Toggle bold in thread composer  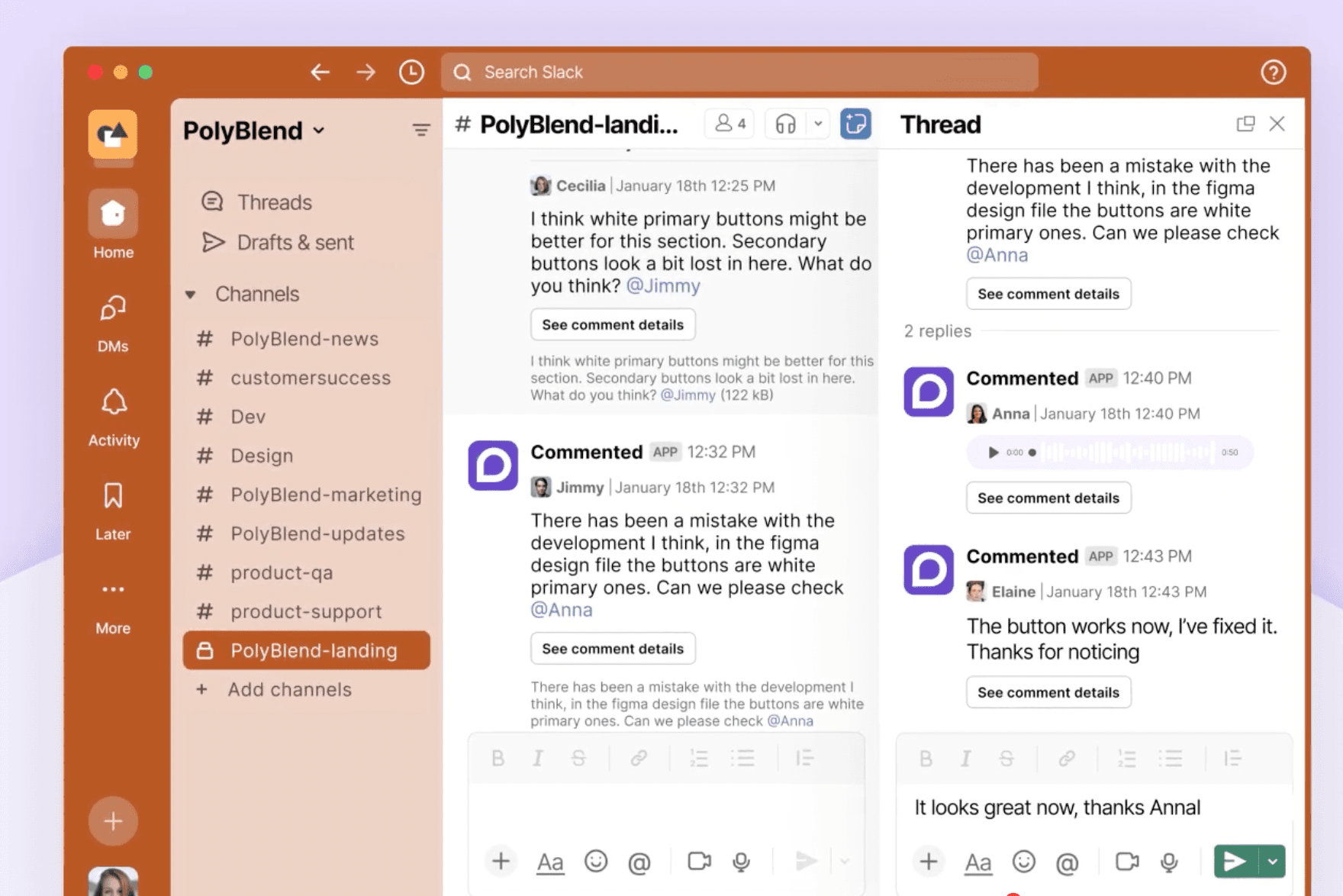click(x=926, y=759)
